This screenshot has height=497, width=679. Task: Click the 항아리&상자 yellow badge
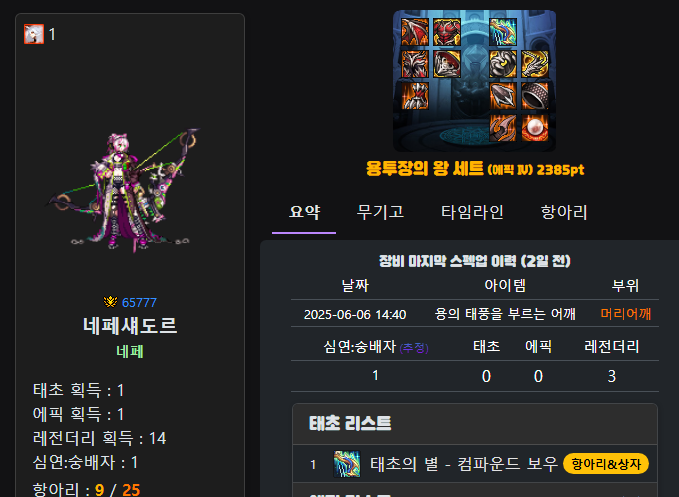click(606, 464)
